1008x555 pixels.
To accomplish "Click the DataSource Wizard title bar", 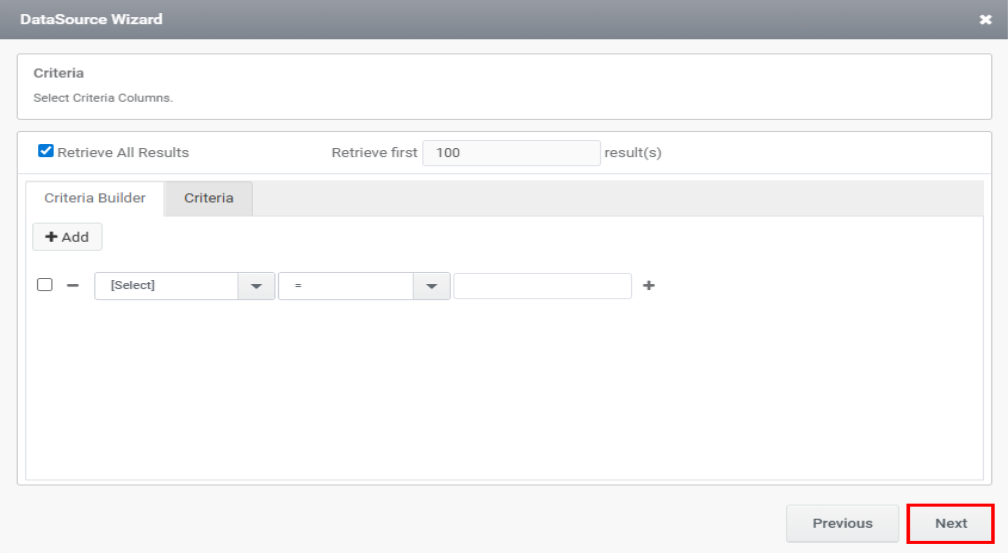I will pyautogui.click(x=400, y=20).
